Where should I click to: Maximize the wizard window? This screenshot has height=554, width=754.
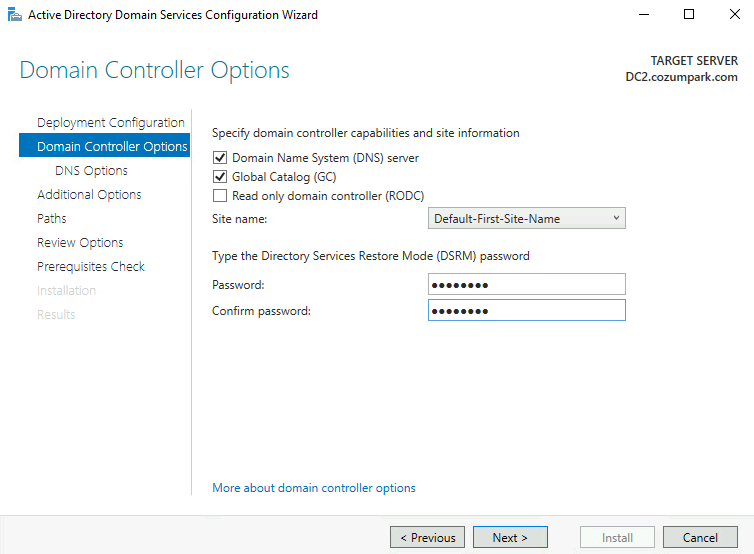(x=689, y=14)
